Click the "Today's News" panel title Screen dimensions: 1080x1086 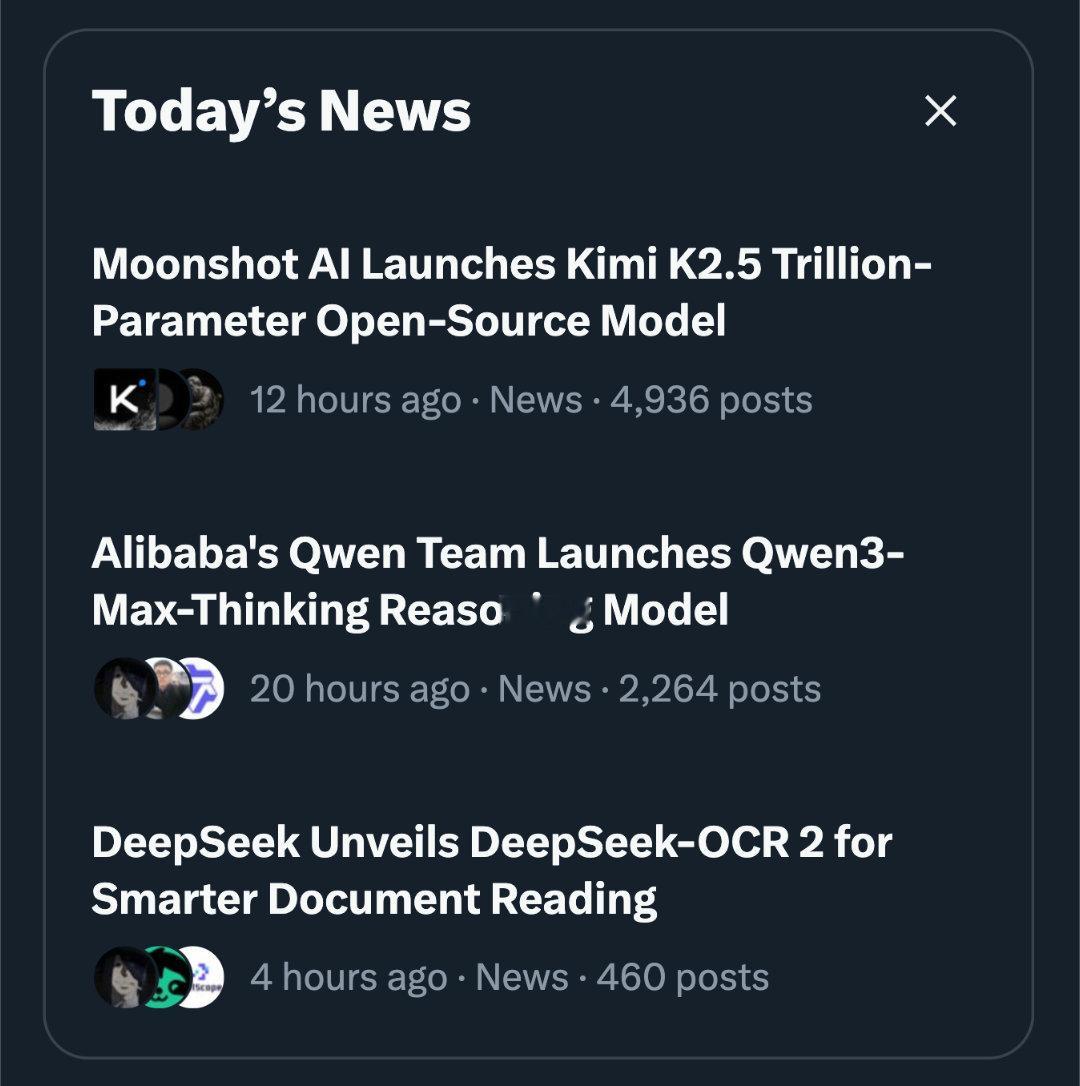point(281,111)
